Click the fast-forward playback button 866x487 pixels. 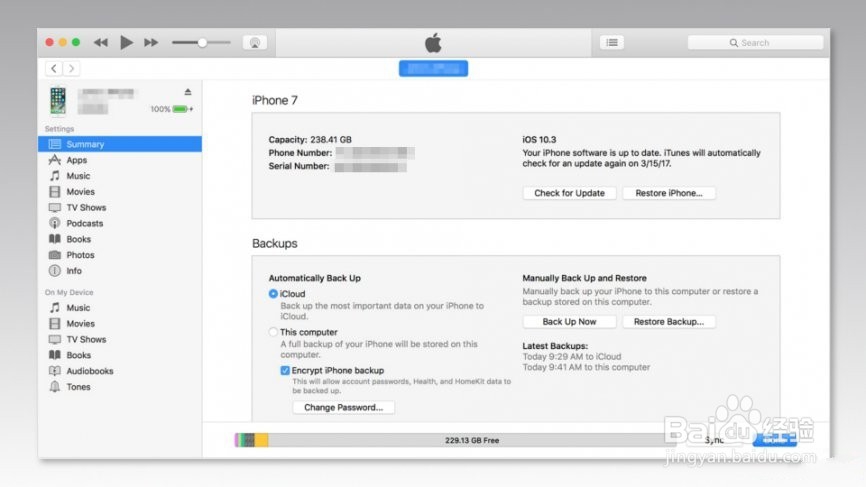click(151, 43)
